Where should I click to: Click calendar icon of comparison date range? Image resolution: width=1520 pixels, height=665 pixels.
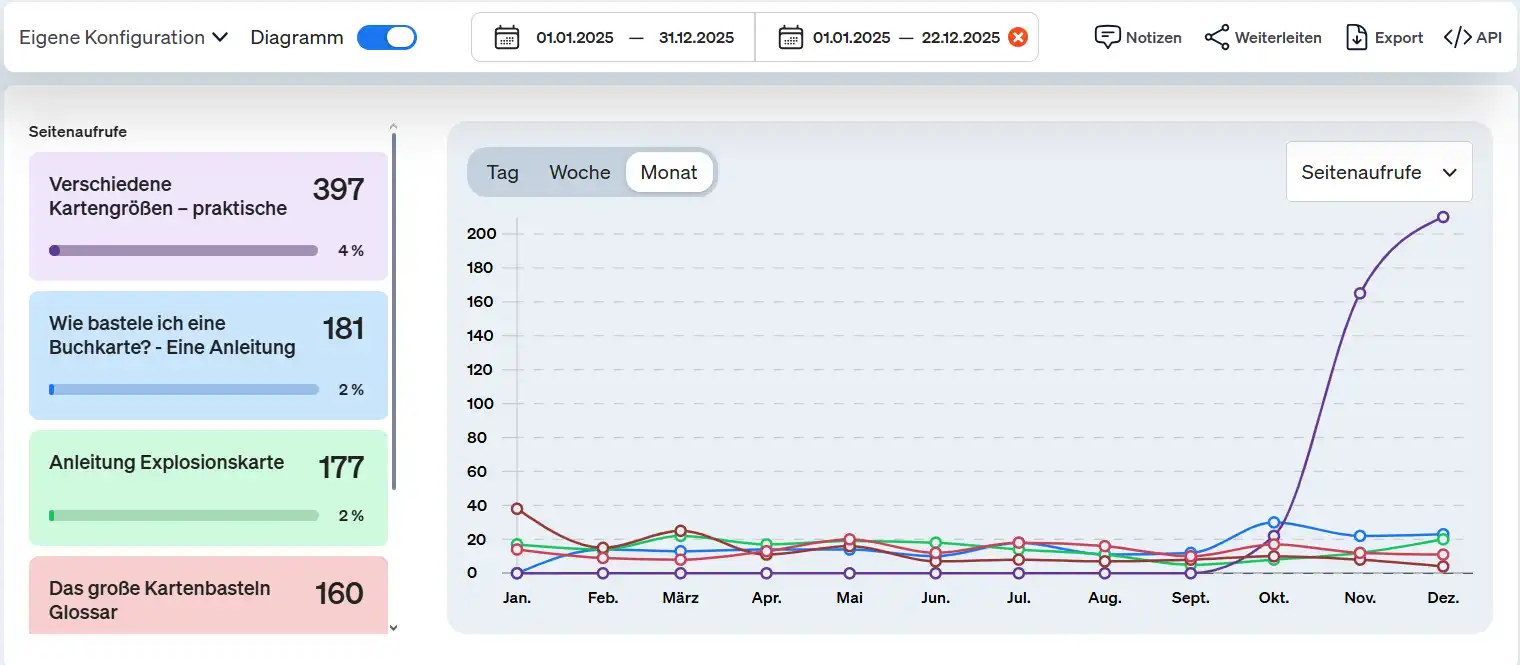click(790, 38)
